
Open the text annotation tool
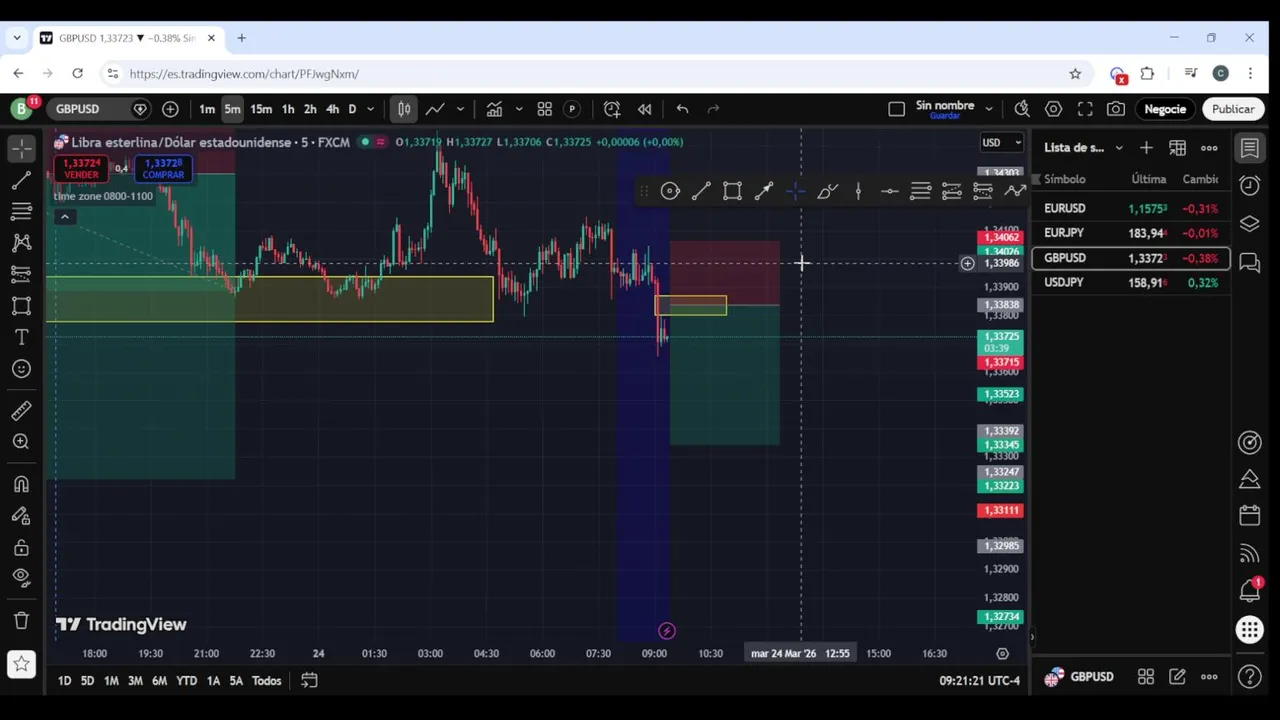coord(21,337)
